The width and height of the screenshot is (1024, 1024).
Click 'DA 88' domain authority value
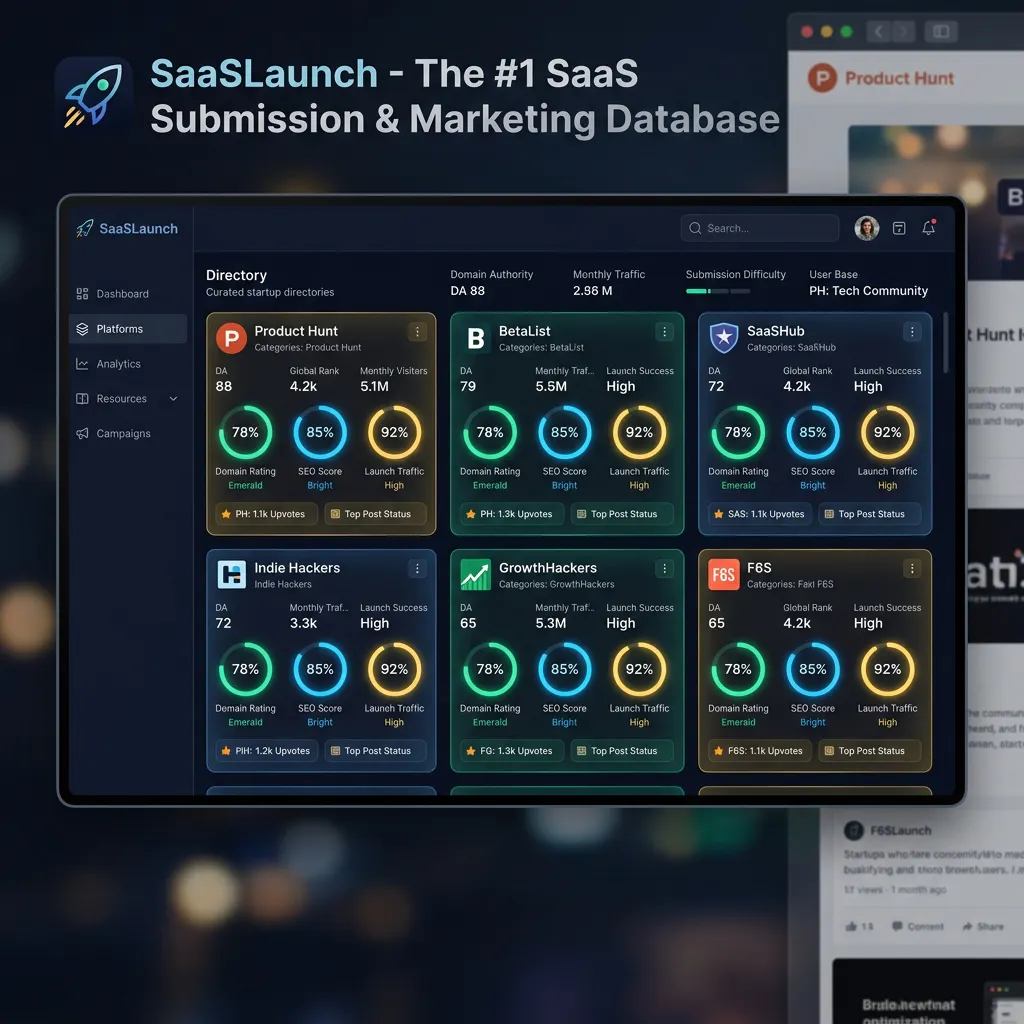(468, 291)
